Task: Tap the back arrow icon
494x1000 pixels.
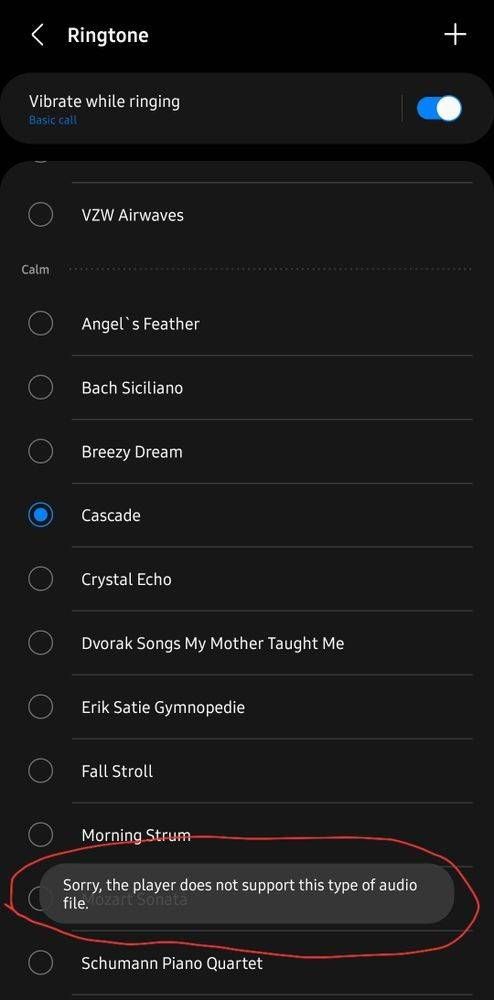Action: (38, 35)
